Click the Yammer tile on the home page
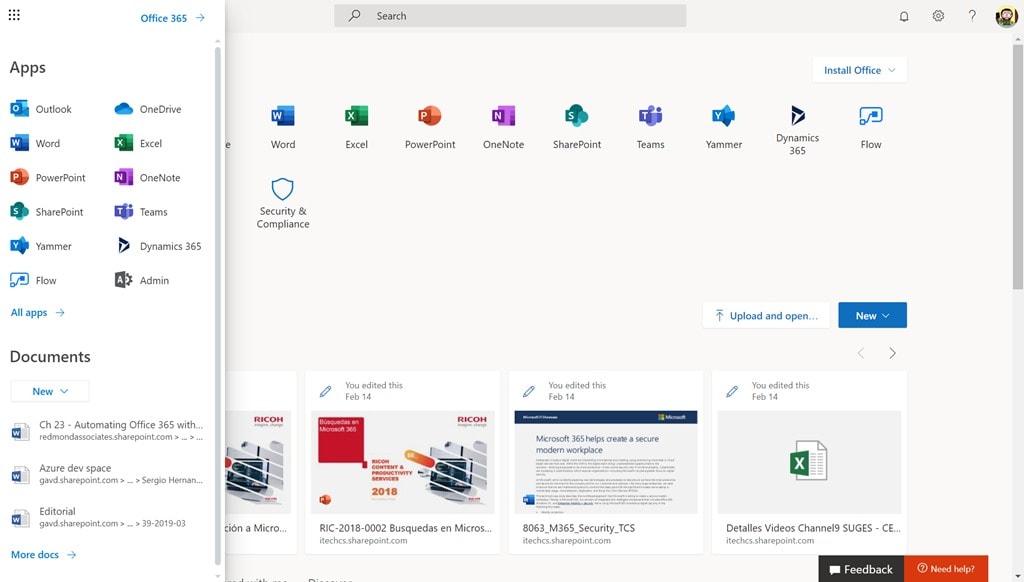This screenshot has height=582, width=1024. pos(724,127)
